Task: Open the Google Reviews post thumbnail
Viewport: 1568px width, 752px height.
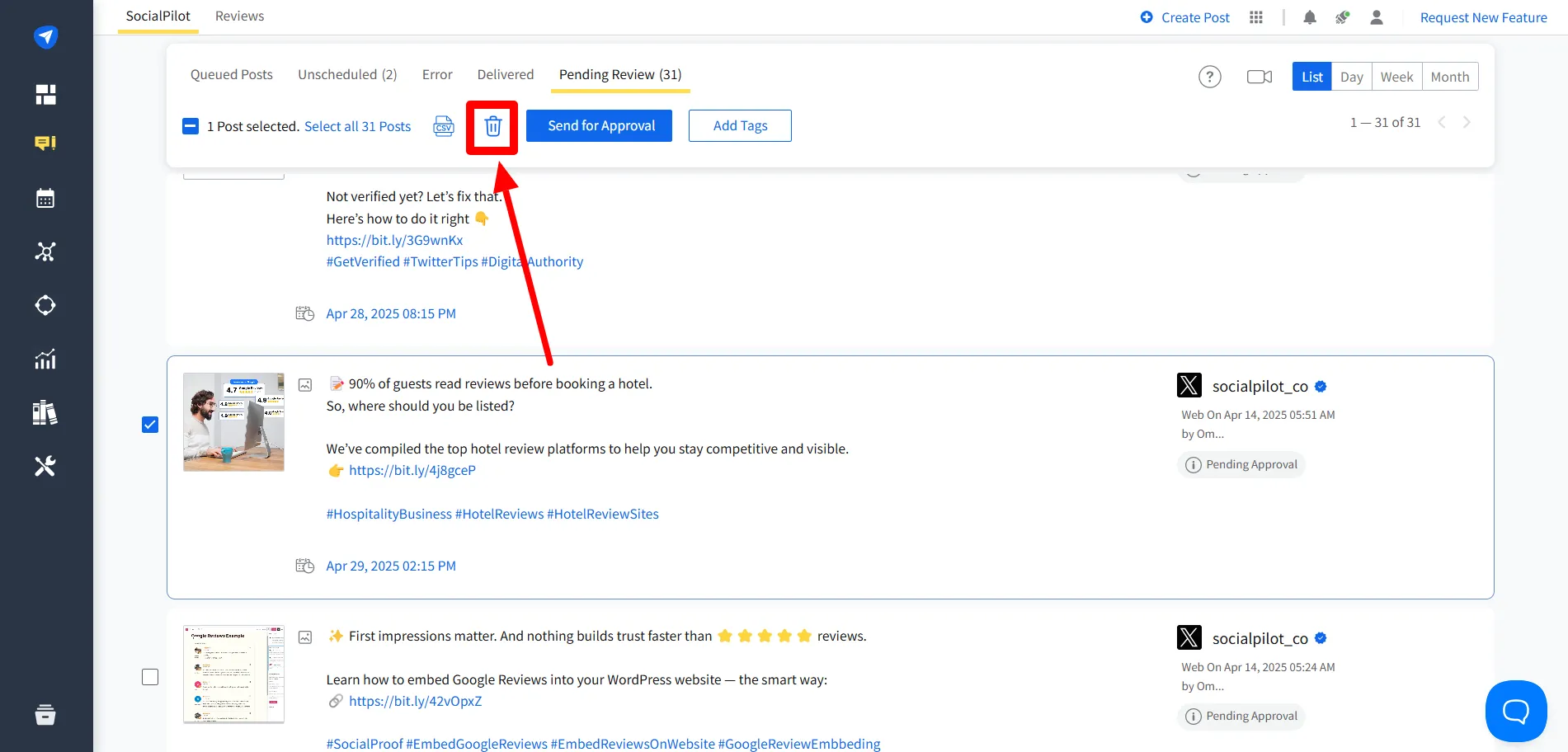Action: coord(233,674)
